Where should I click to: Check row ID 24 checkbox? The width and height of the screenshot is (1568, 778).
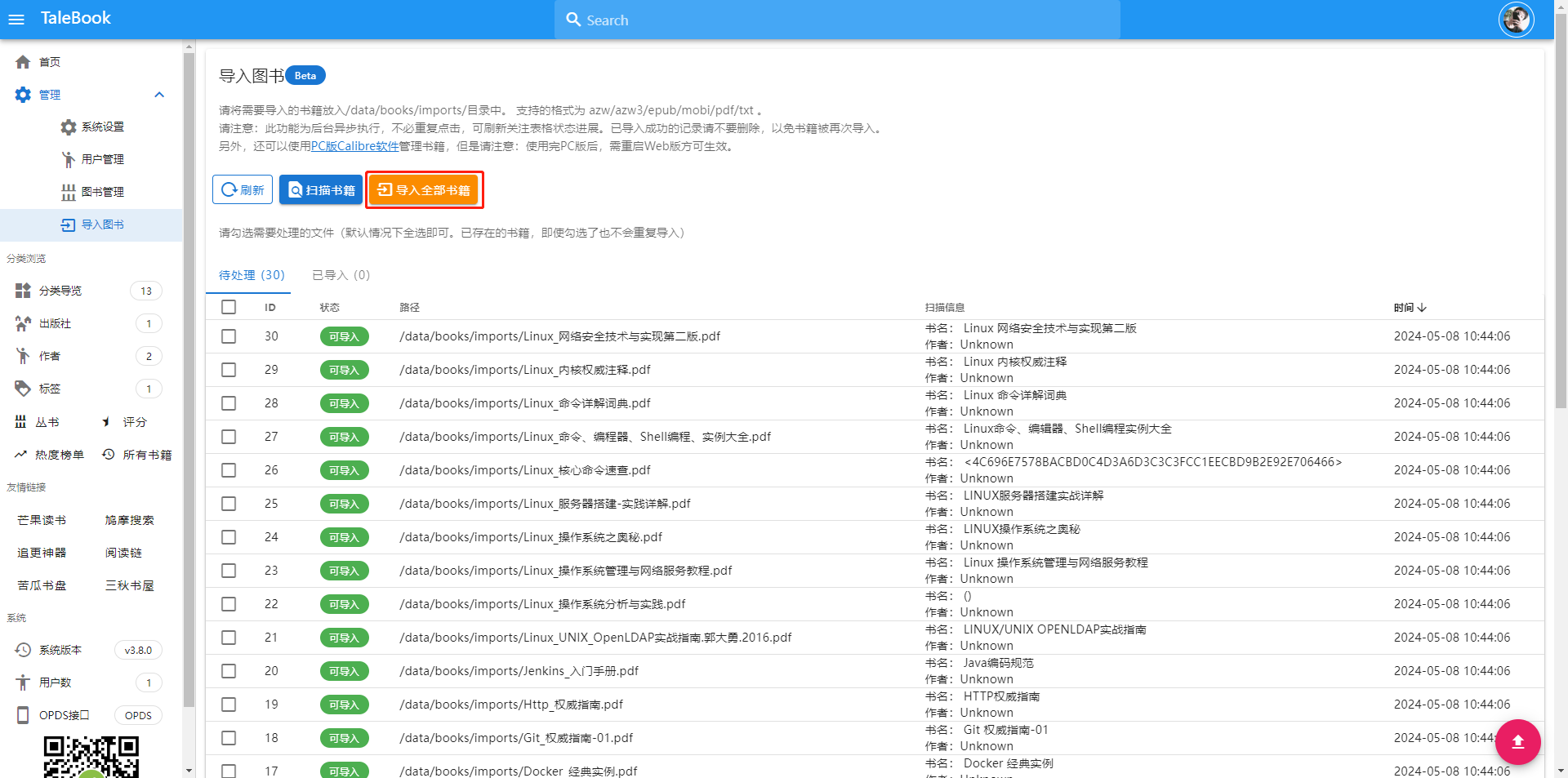point(229,537)
